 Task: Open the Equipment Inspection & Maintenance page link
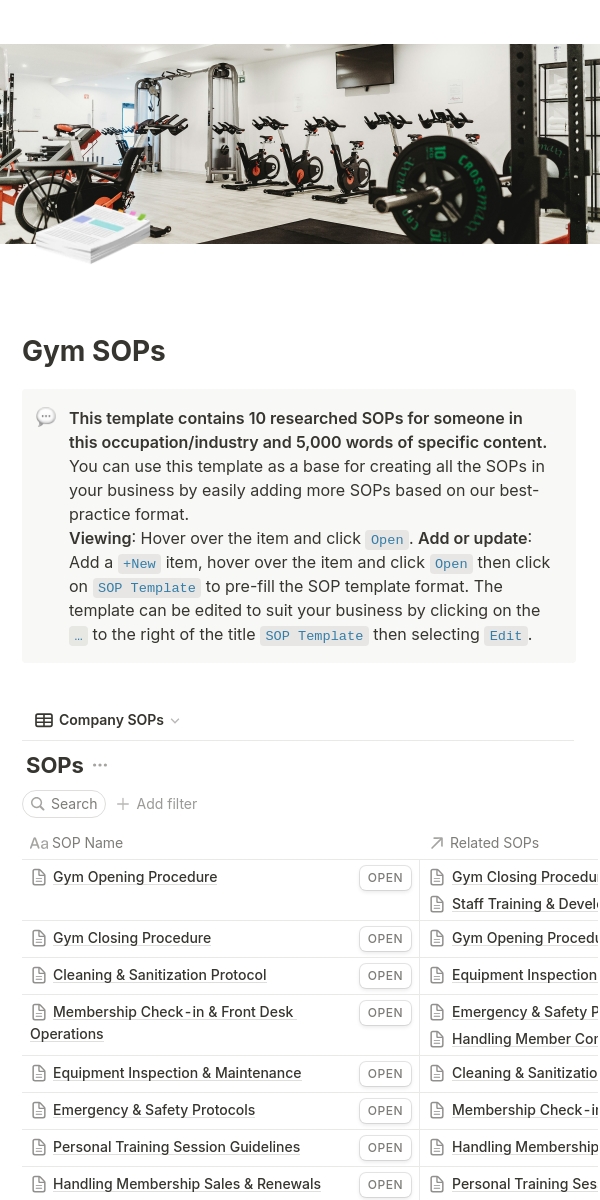coord(177,1073)
